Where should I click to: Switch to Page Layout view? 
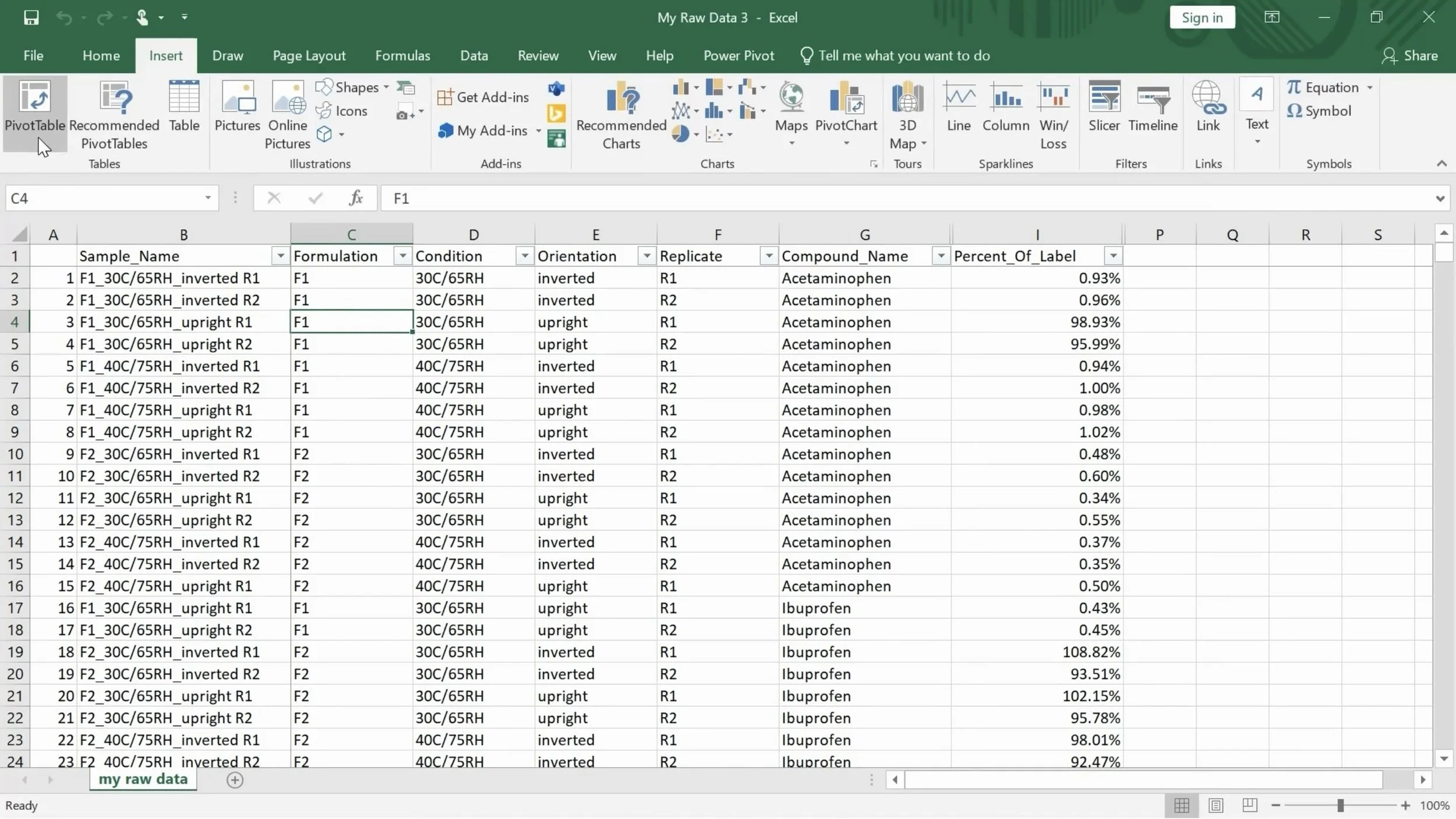1215,805
